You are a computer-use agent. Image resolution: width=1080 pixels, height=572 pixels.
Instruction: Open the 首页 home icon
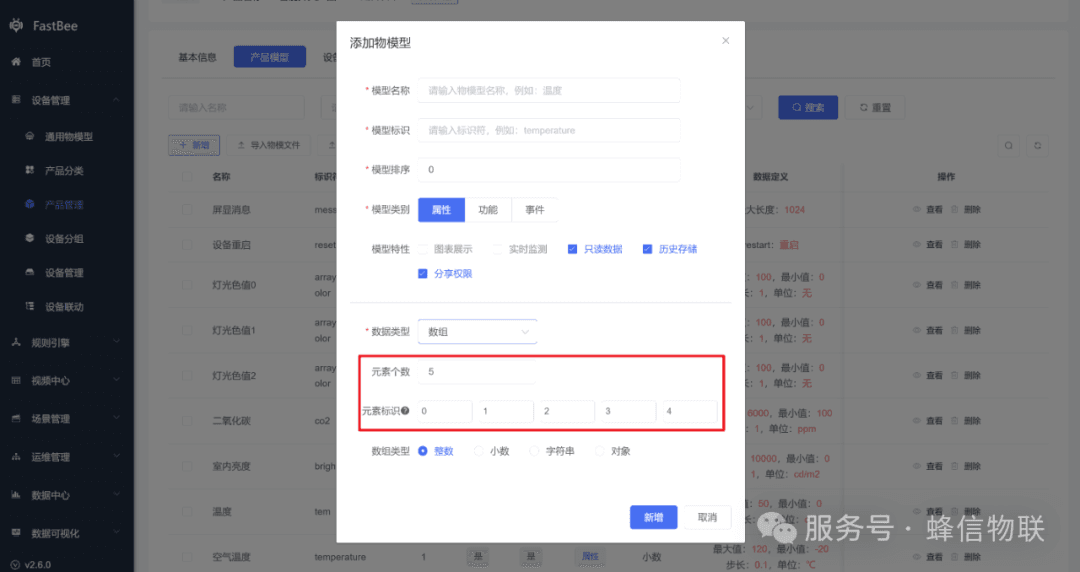click(16, 62)
